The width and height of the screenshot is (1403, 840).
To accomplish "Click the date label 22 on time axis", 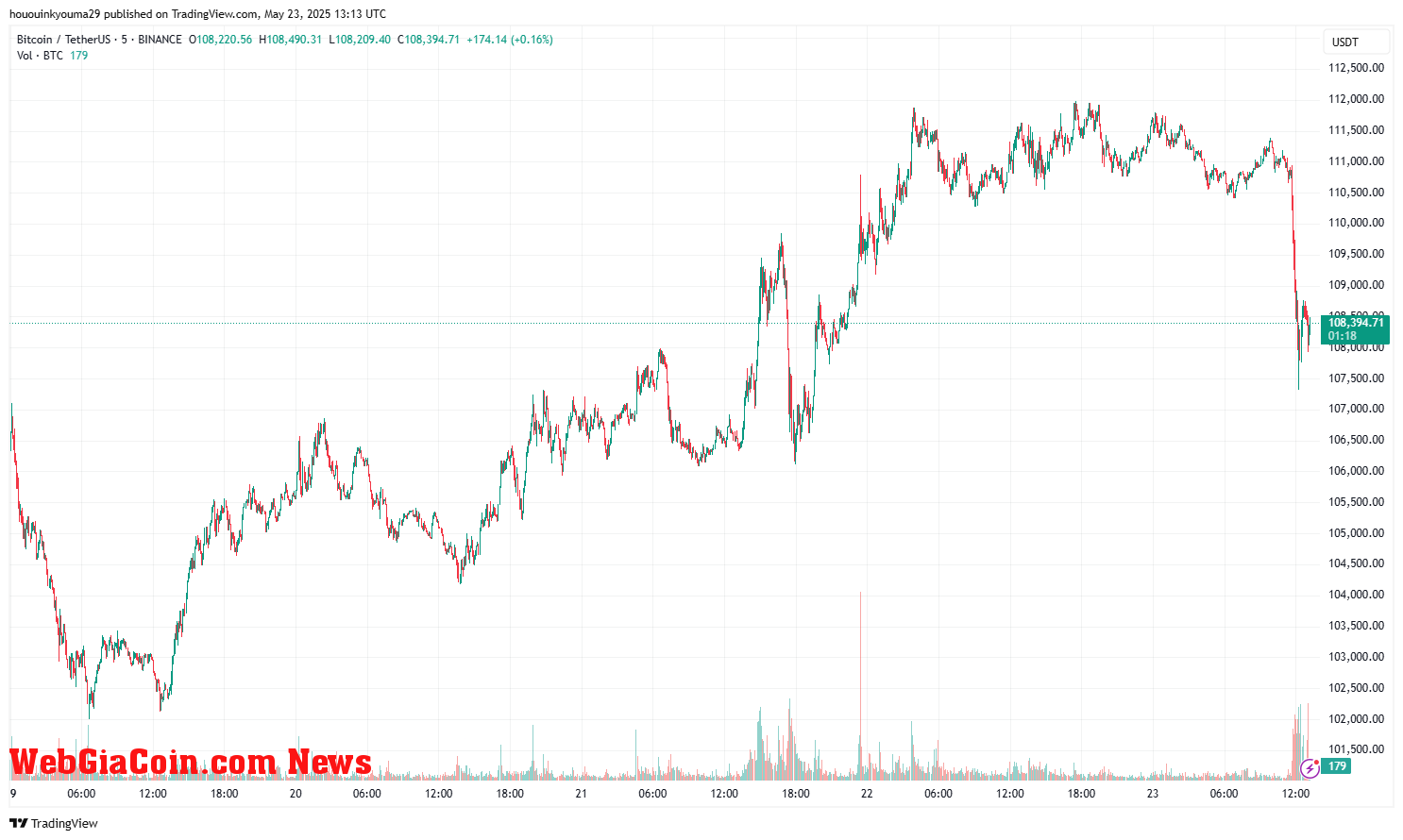I will point(866,794).
